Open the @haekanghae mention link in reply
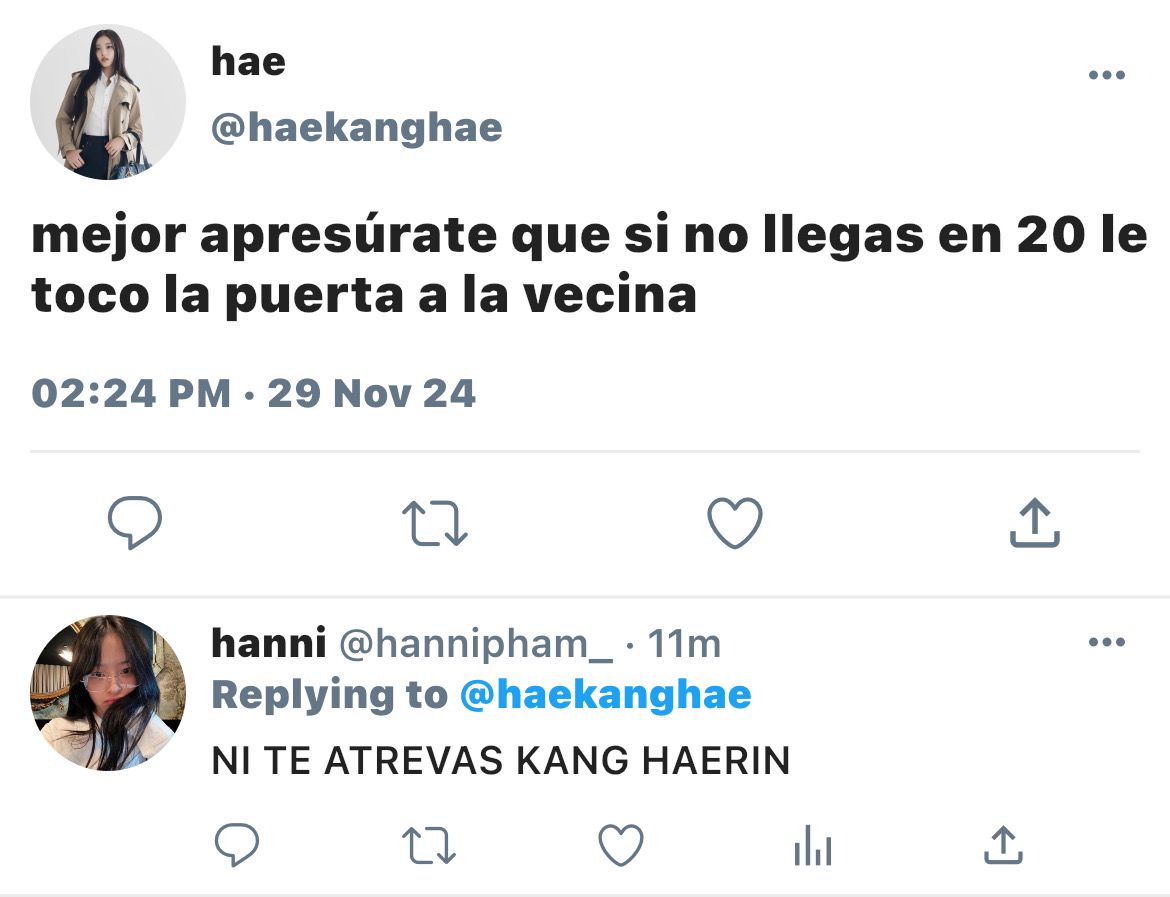This screenshot has width=1170, height=897. pos(605,695)
